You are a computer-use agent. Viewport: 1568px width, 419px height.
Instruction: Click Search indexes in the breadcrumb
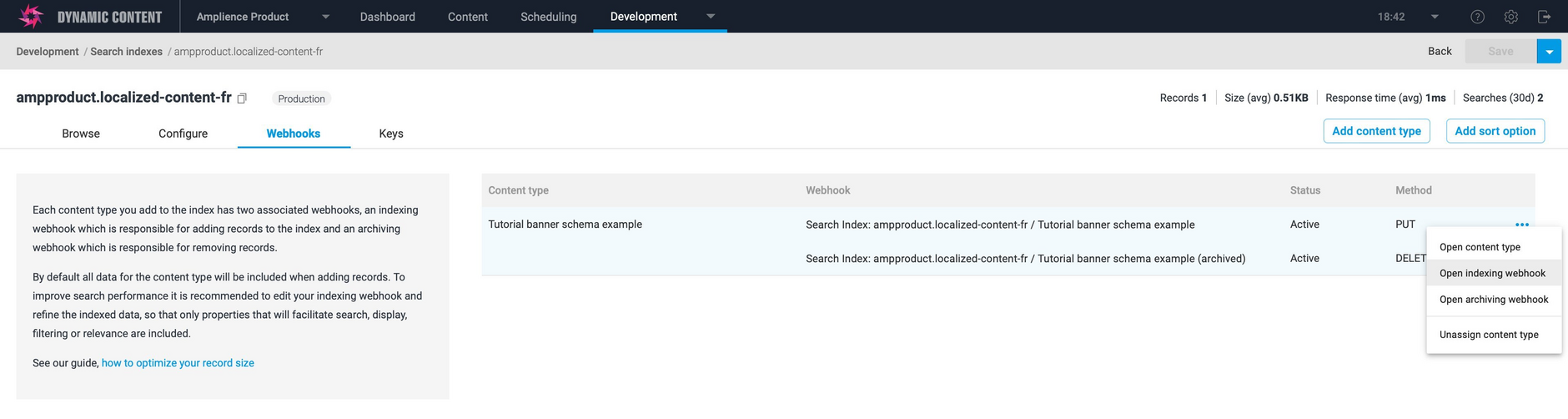click(126, 52)
